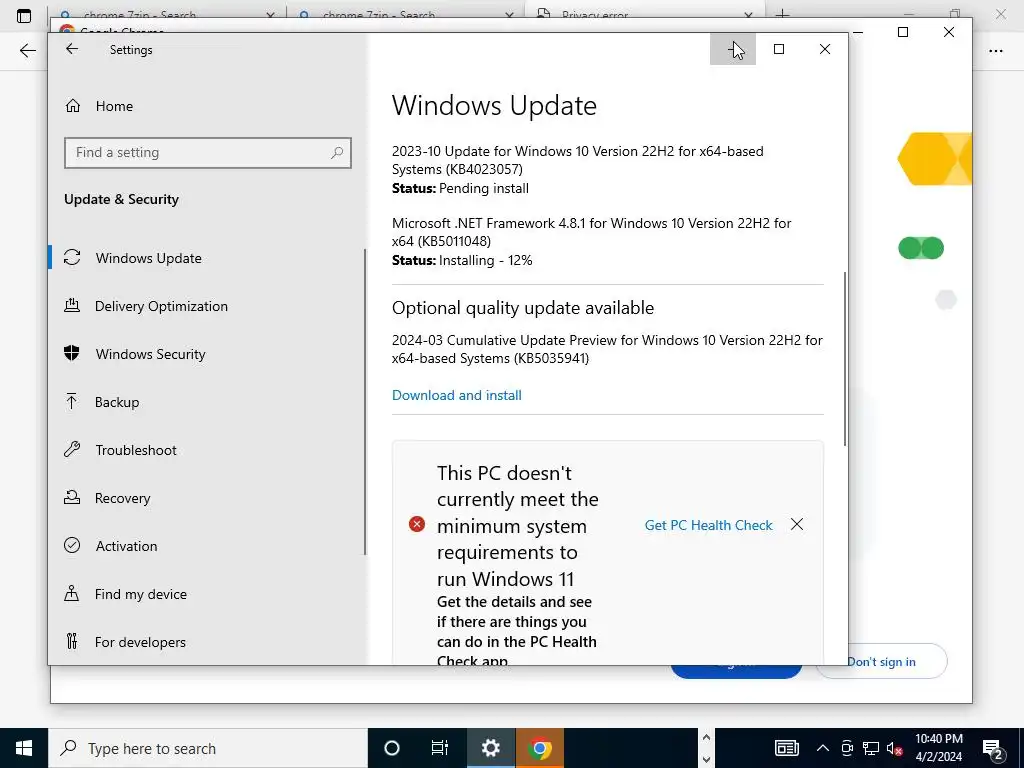The height and width of the screenshot is (768, 1024).
Task: Click Don't sign in in Chrome window
Action: pos(881,662)
